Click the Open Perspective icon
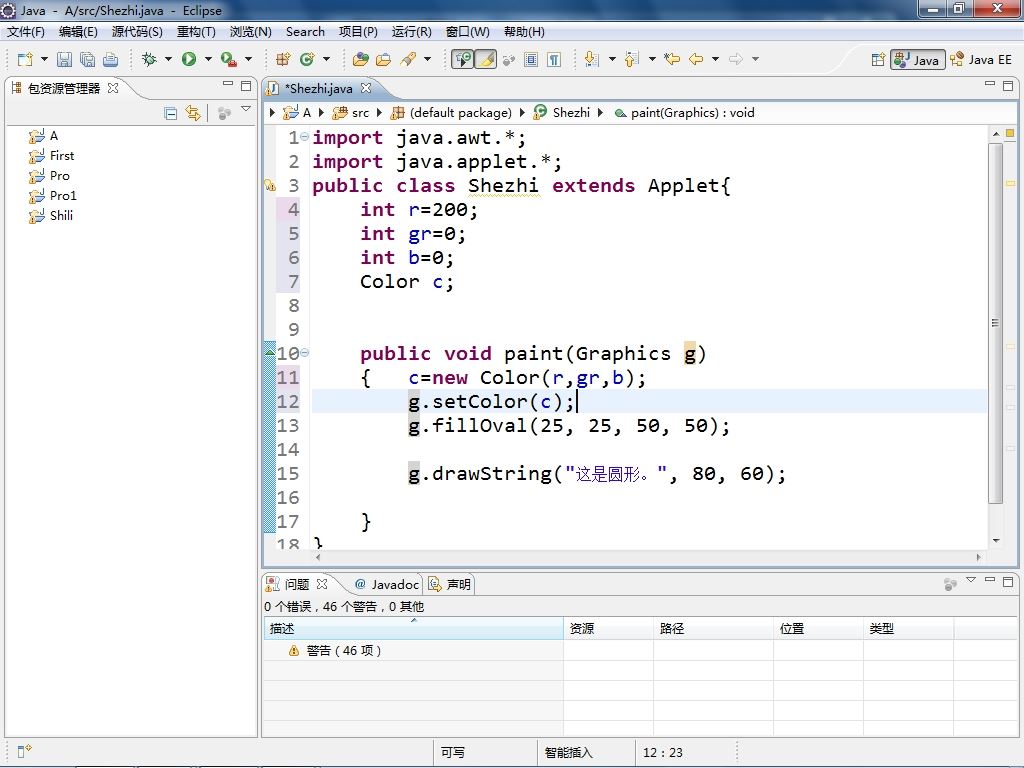Image resolution: width=1024 pixels, height=768 pixels. 878,60
